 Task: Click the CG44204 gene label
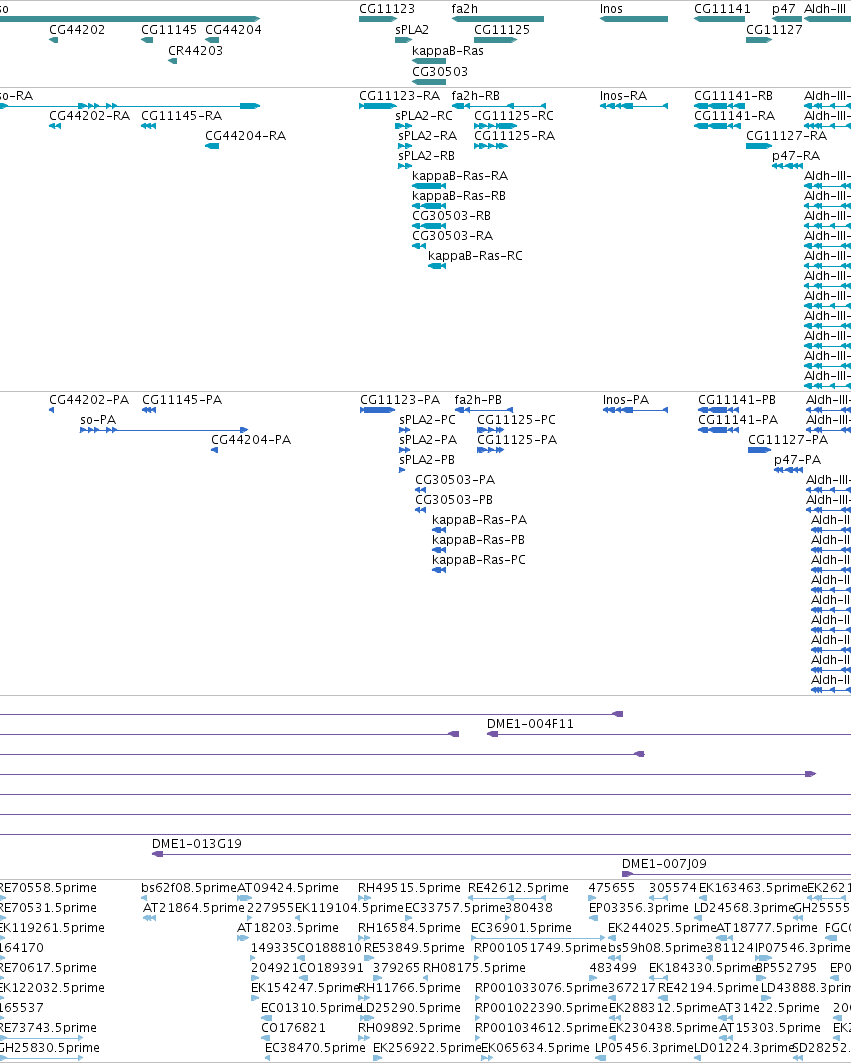pos(233,30)
